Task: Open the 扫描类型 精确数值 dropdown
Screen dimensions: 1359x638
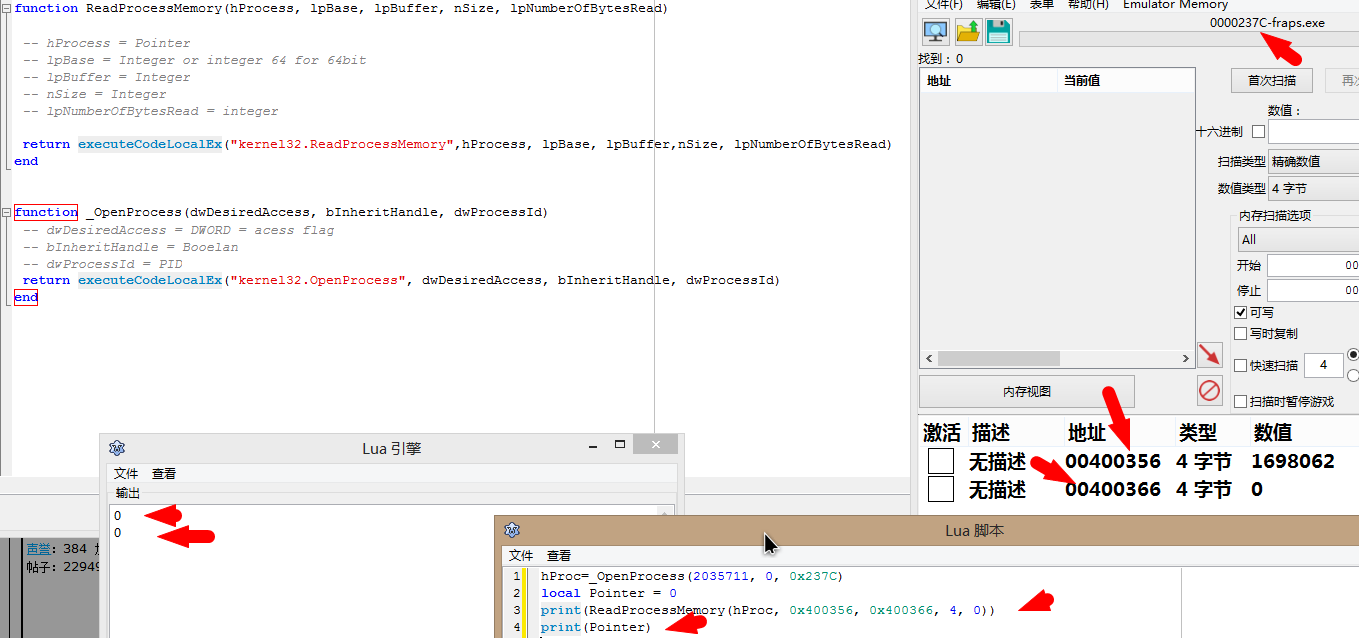Action: pos(1313,161)
